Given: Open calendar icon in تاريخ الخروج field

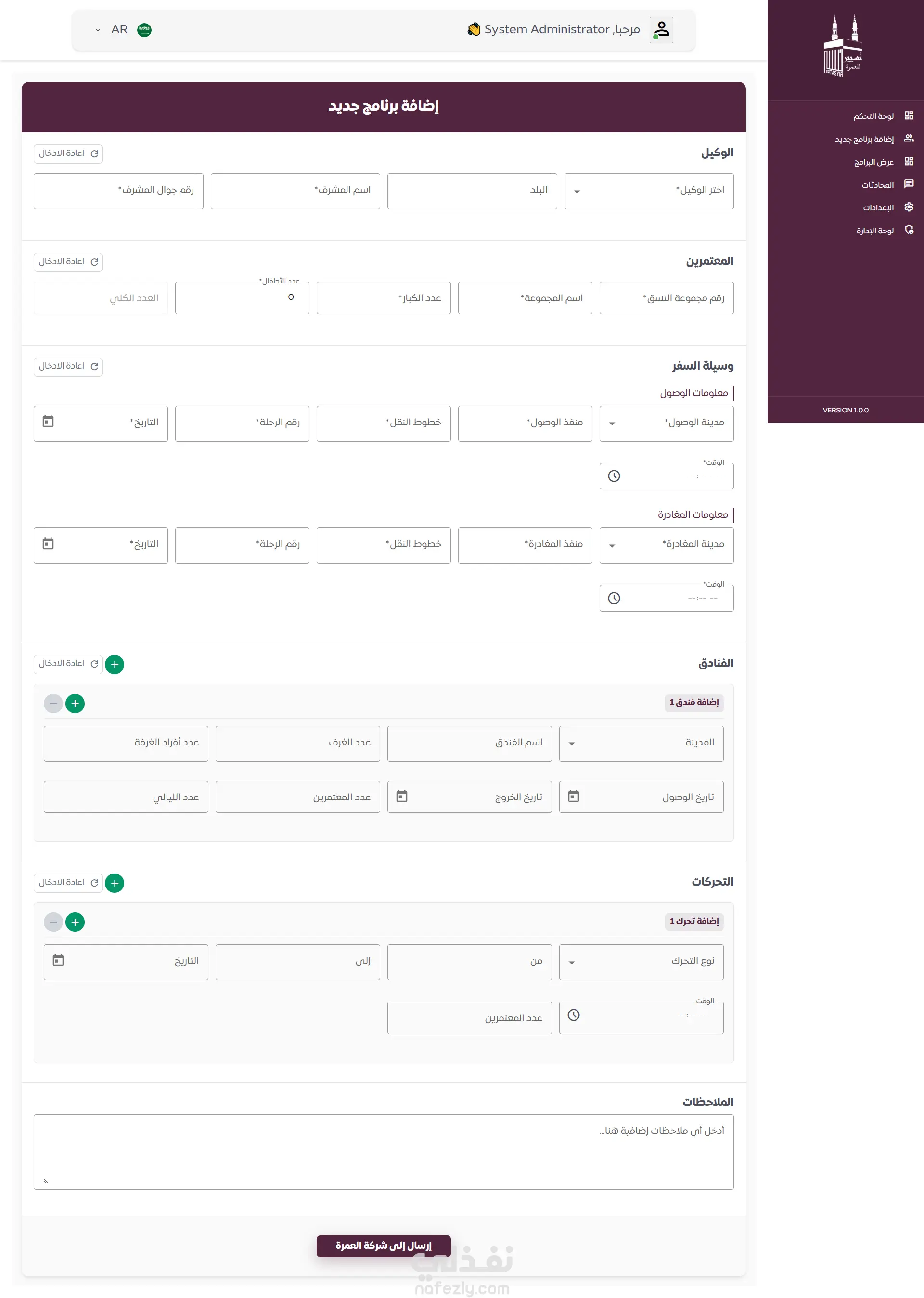Looking at the screenshot, I should coord(402,796).
